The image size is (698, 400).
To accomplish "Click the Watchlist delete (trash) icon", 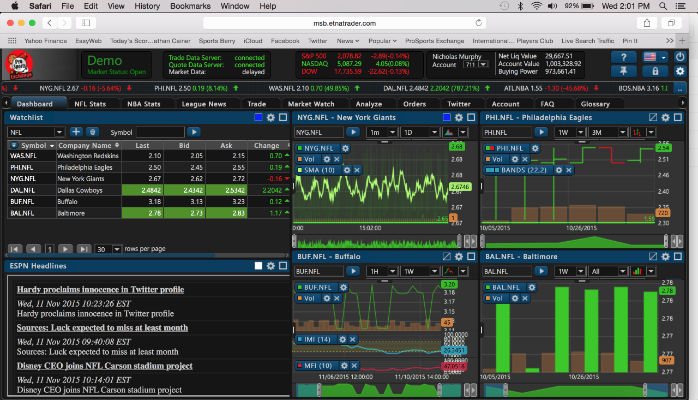I will 92,132.
